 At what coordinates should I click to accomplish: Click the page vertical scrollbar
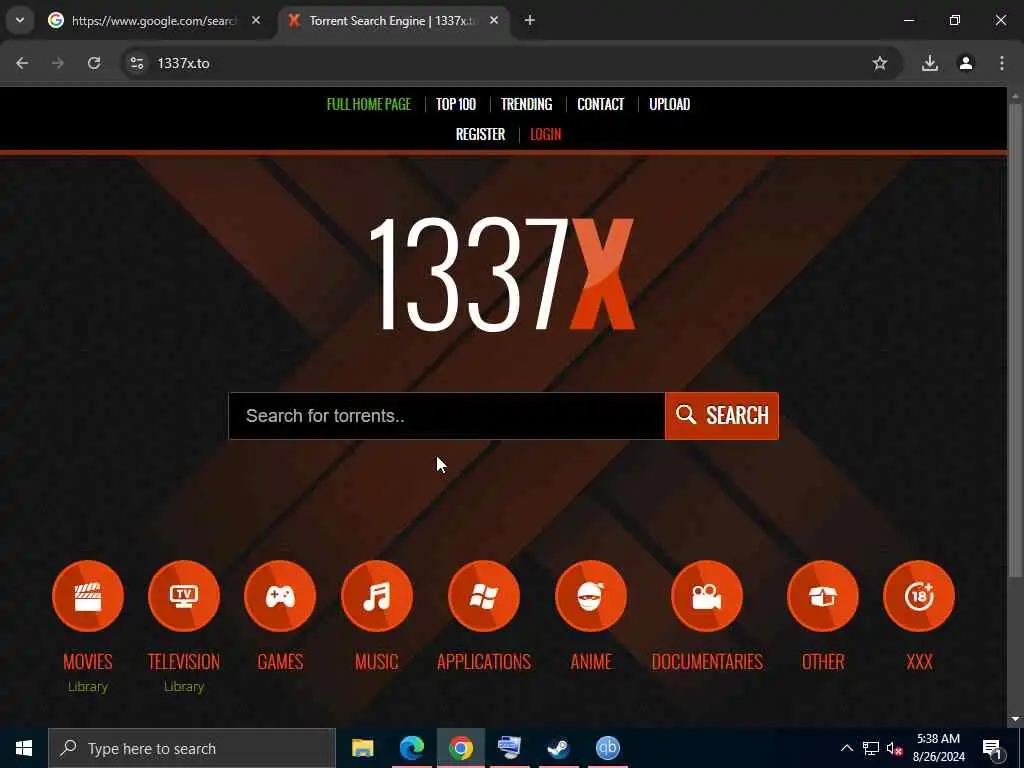click(x=1015, y=340)
